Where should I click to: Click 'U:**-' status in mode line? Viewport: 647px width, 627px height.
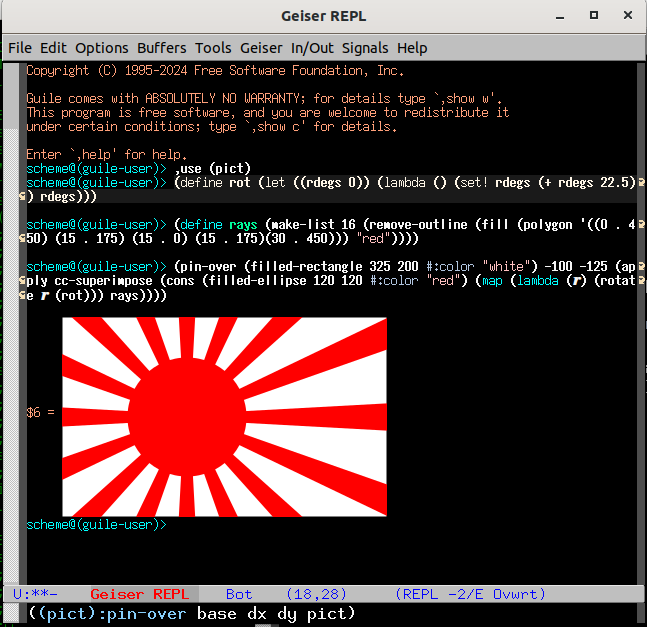35,594
